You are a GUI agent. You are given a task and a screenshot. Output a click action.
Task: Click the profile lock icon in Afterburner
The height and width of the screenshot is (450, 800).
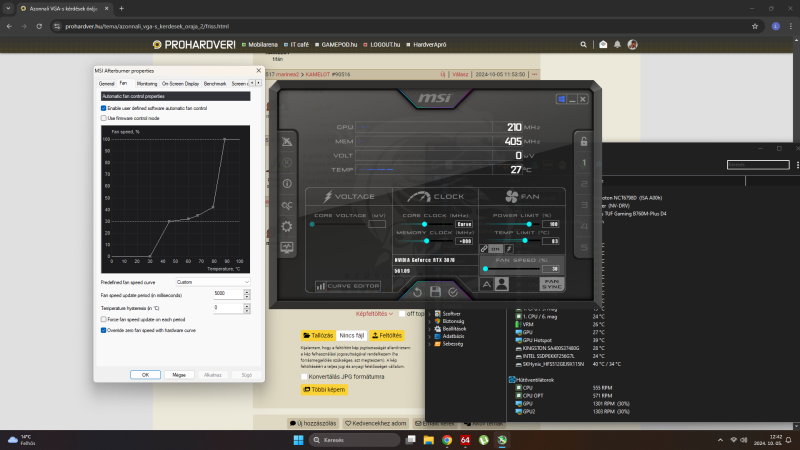584,141
